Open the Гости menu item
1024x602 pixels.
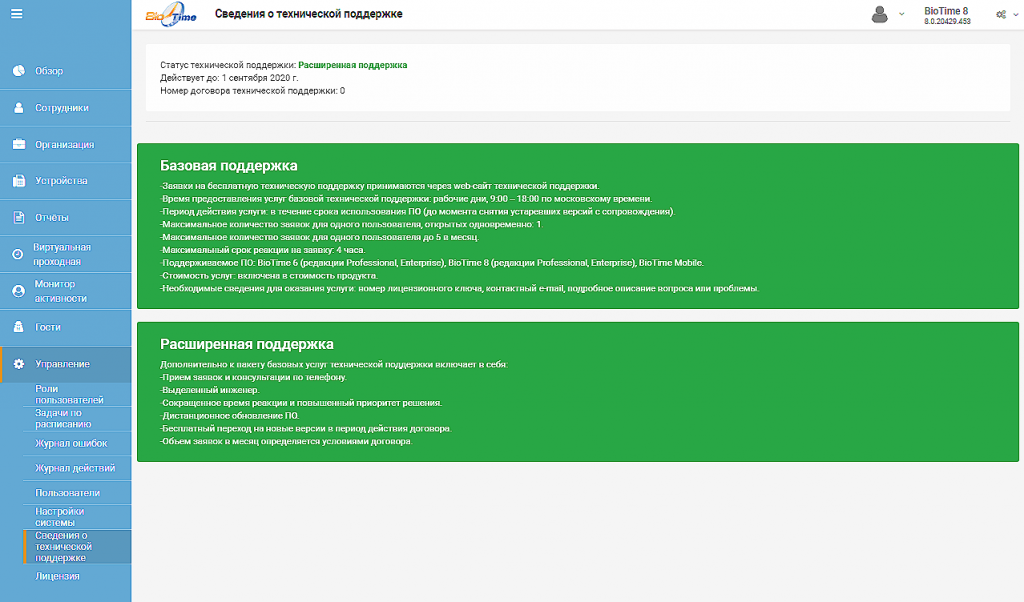coord(65,327)
